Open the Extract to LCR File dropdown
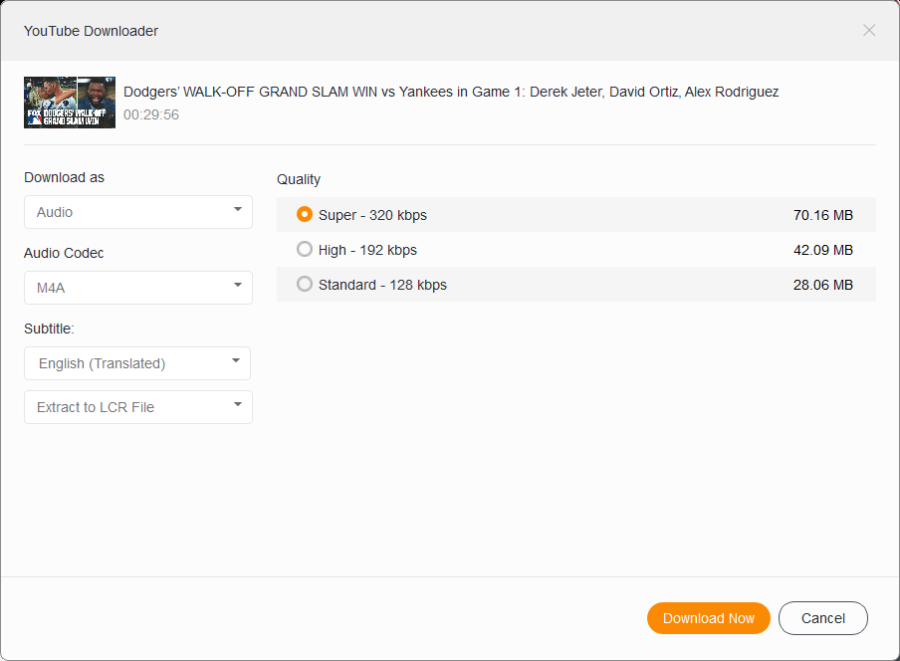 (x=138, y=407)
